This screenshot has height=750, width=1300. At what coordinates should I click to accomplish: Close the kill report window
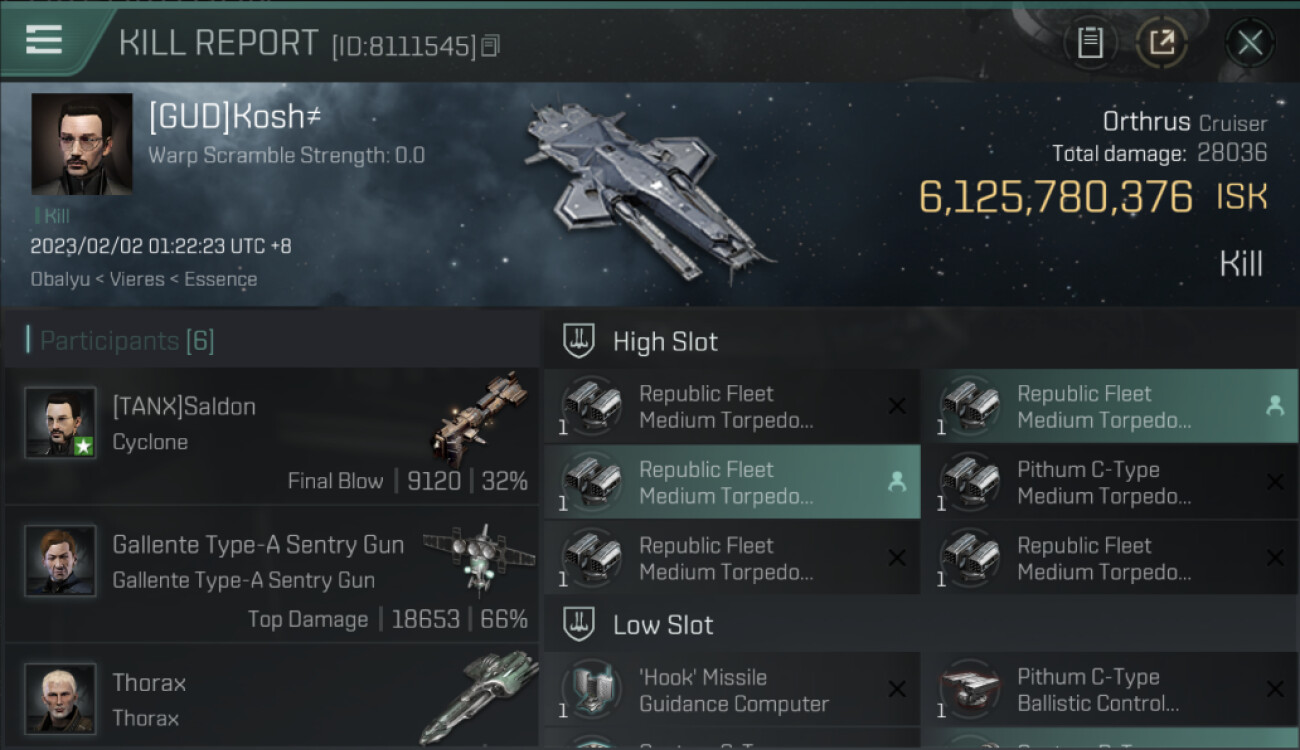pos(1250,42)
